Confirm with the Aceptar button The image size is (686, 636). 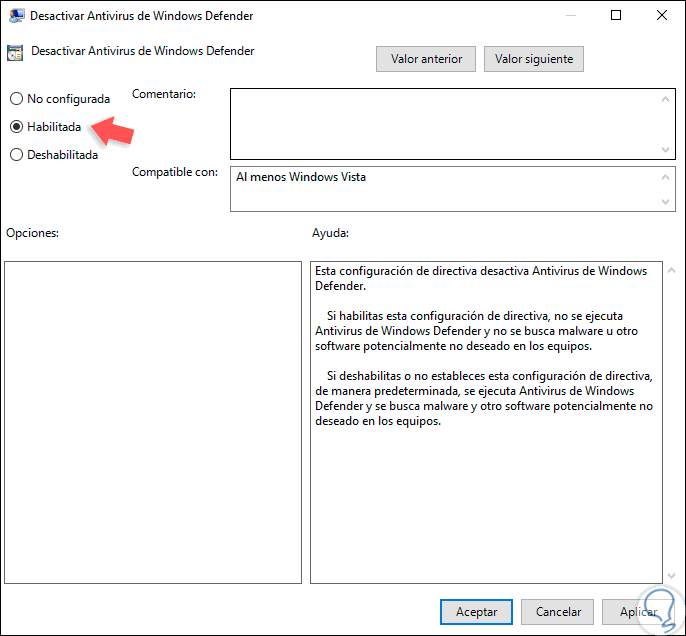coord(476,612)
